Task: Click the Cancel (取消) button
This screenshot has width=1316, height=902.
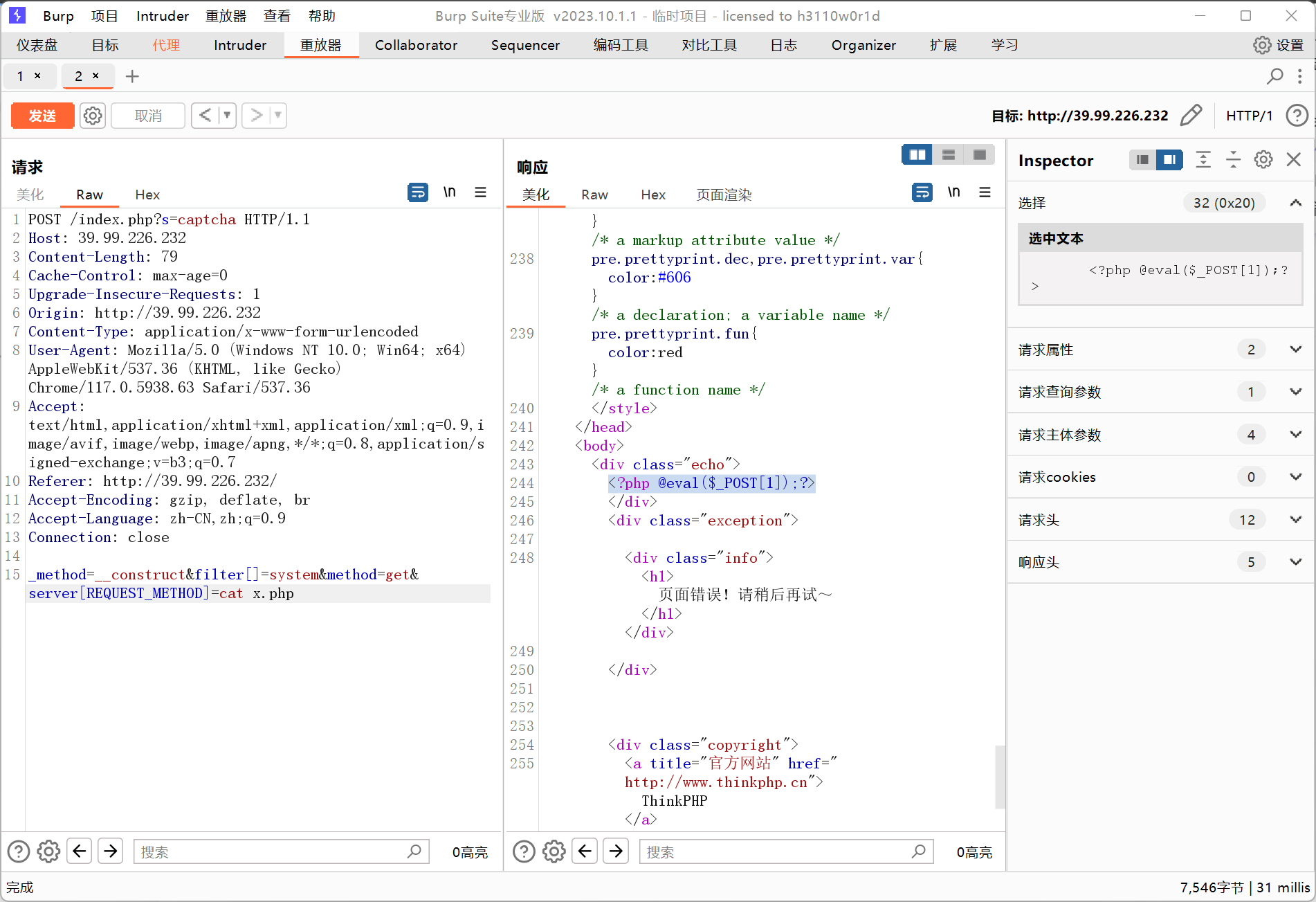Action: tap(148, 116)
